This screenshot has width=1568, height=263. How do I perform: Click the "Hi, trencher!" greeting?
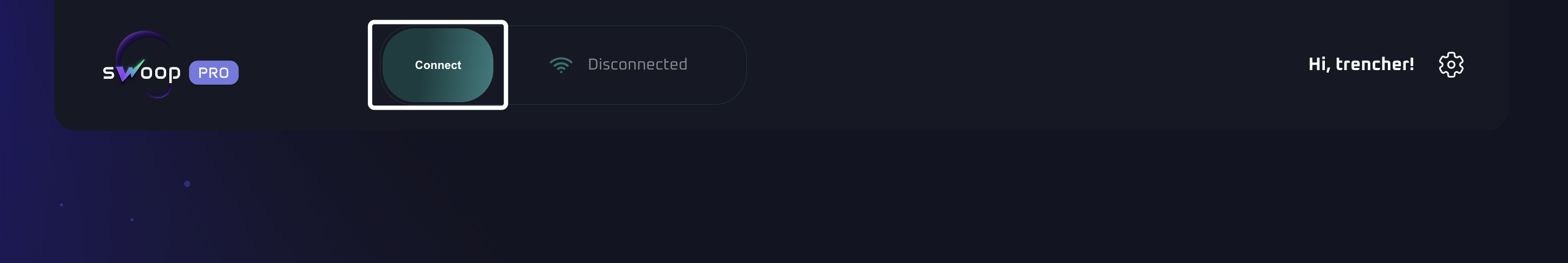pyautogui.click(x=1361, y=65)
